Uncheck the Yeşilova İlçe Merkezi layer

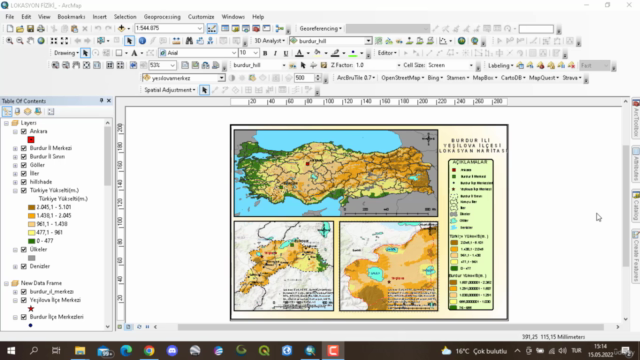point(24,300)
